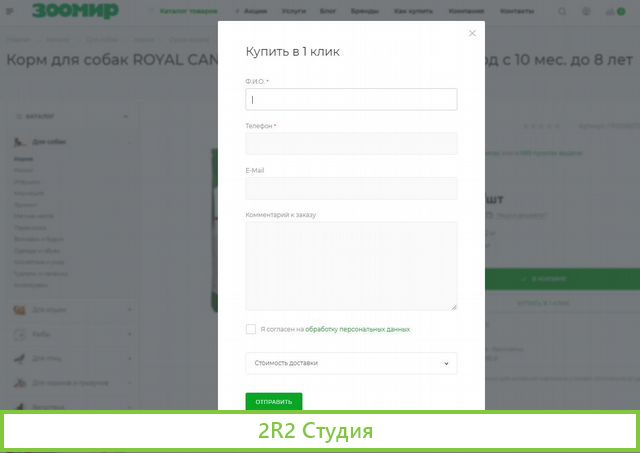Click the rodent icon in sidebar
The image size is (640, 453).
point(19,383)
